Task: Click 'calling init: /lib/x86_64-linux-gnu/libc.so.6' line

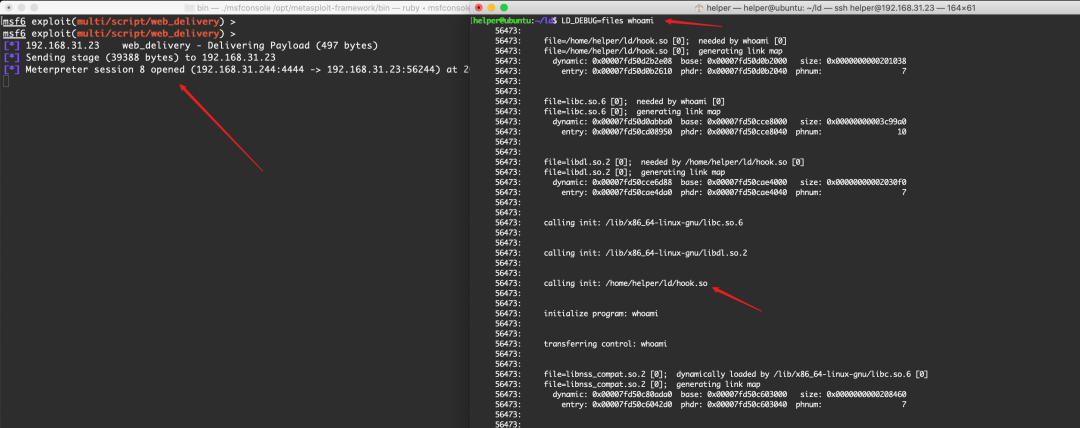Action: click(643, 223)
